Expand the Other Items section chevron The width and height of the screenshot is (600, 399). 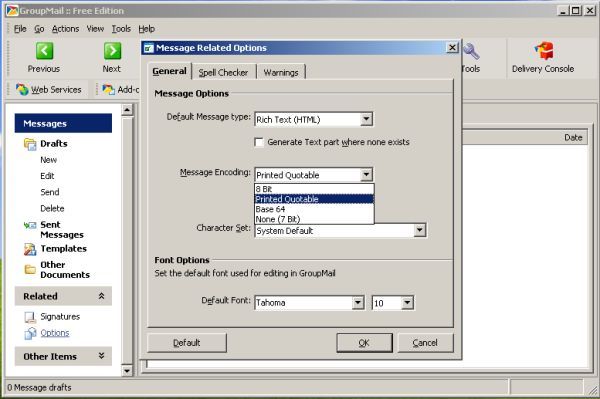click(x=101, y=356)
